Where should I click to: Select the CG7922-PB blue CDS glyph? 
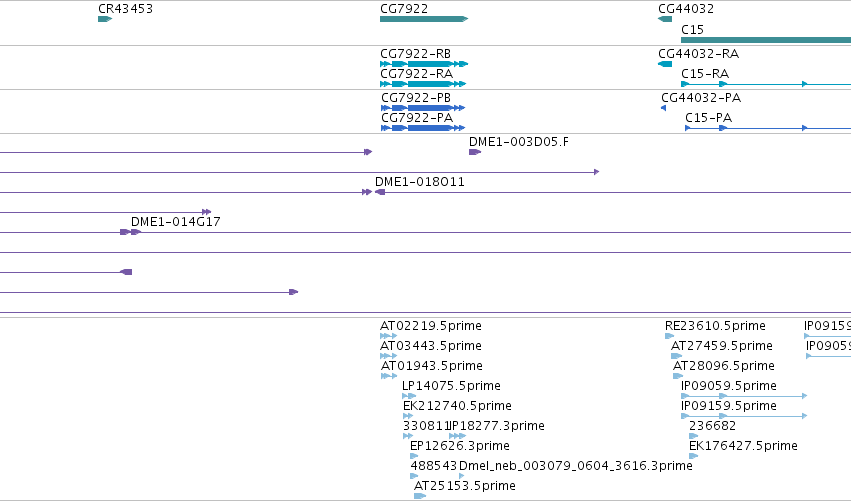(x=423, y=108)
